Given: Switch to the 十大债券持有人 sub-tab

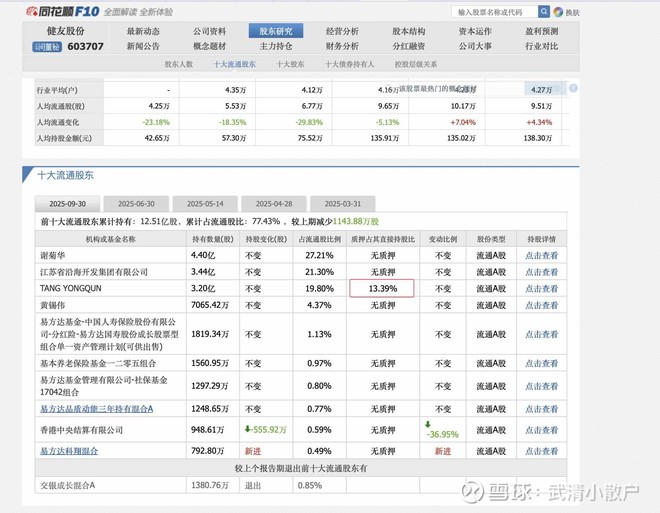Looking at the screenshot, I should click(x=349, y=64).
